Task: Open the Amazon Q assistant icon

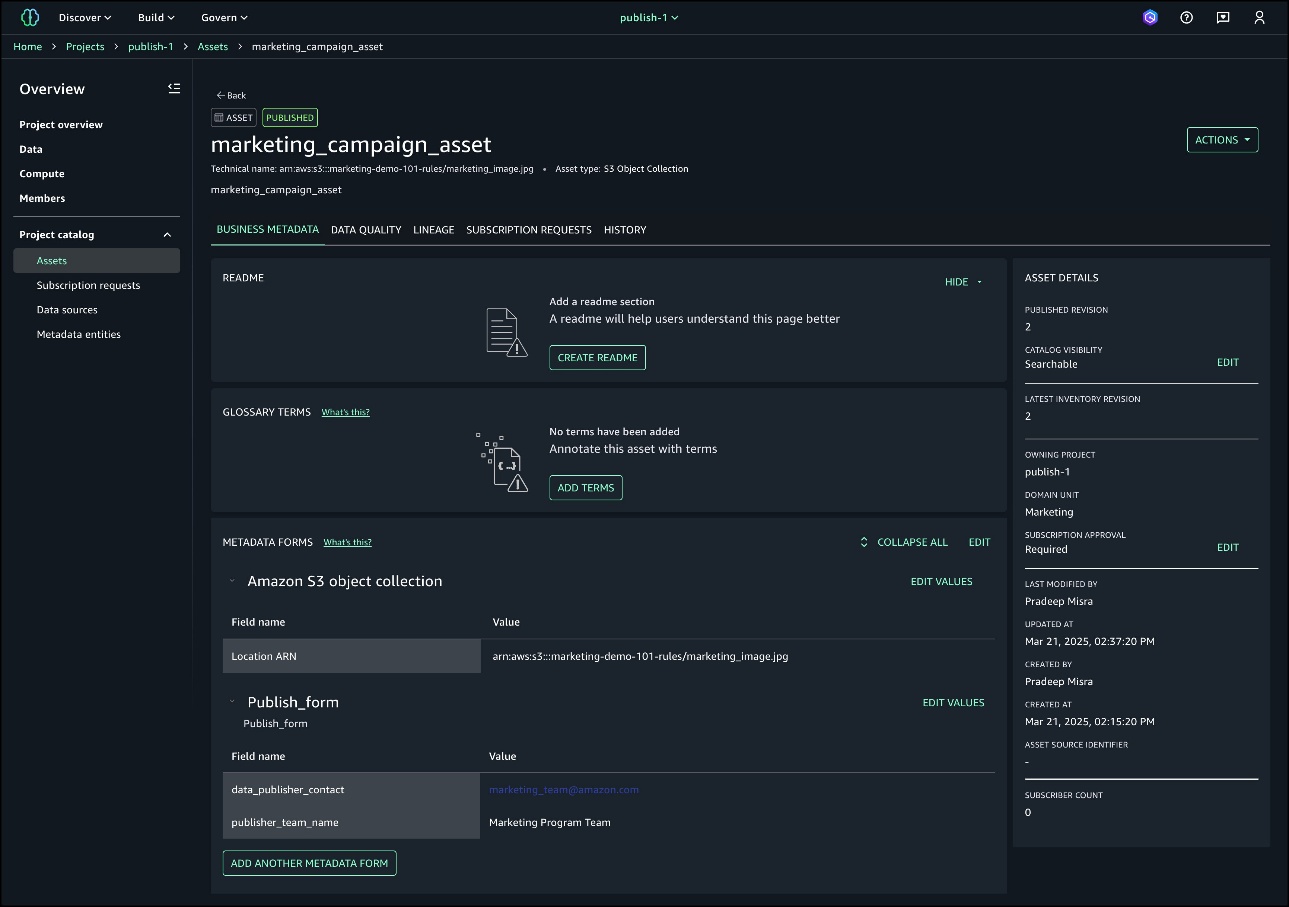Action: (x=1150, y=17)
